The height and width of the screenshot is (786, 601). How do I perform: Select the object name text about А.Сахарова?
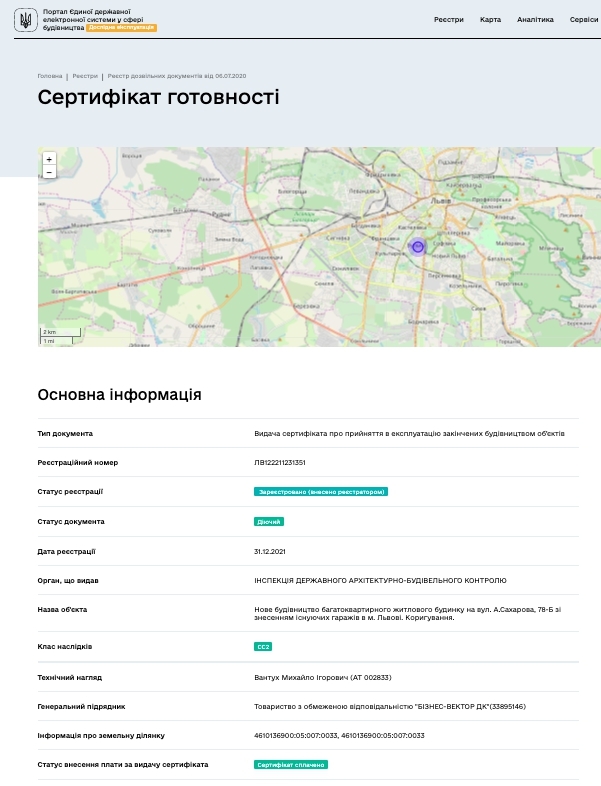click(x=408, y=614)
